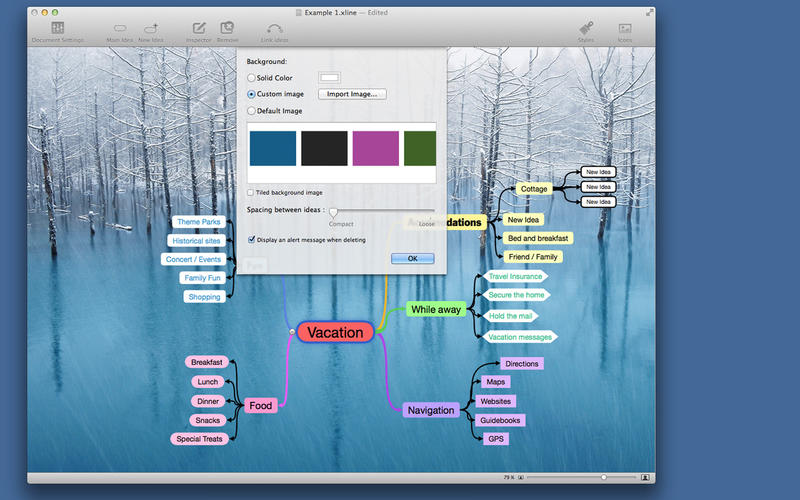Viewport: 800px width, 500px height.
Task: Click the fit-to-window icon in status bar
Action: pyautogui.click(x=645, y=478)
